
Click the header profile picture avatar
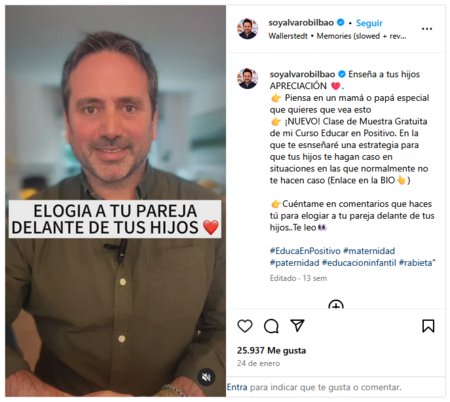(x=247, y=29)
